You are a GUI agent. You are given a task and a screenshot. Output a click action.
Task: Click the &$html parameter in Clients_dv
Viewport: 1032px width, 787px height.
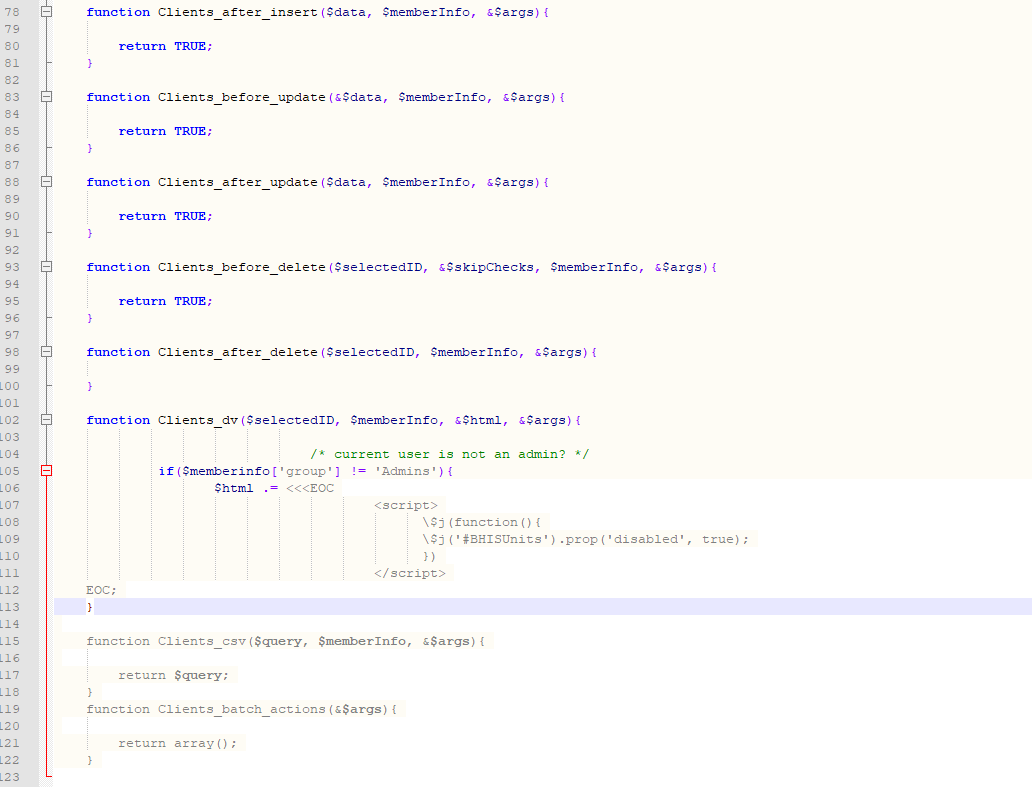pyautogui.click(x=478, y=420)
